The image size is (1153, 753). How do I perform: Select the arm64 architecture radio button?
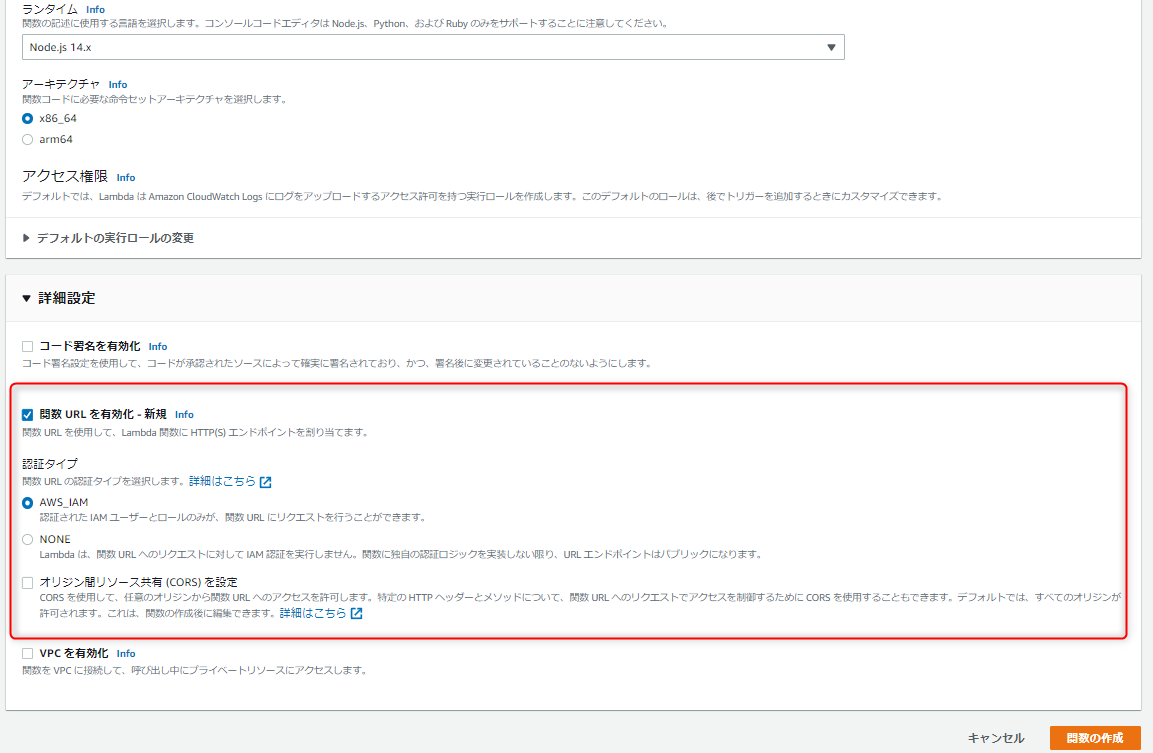point(29,139)
